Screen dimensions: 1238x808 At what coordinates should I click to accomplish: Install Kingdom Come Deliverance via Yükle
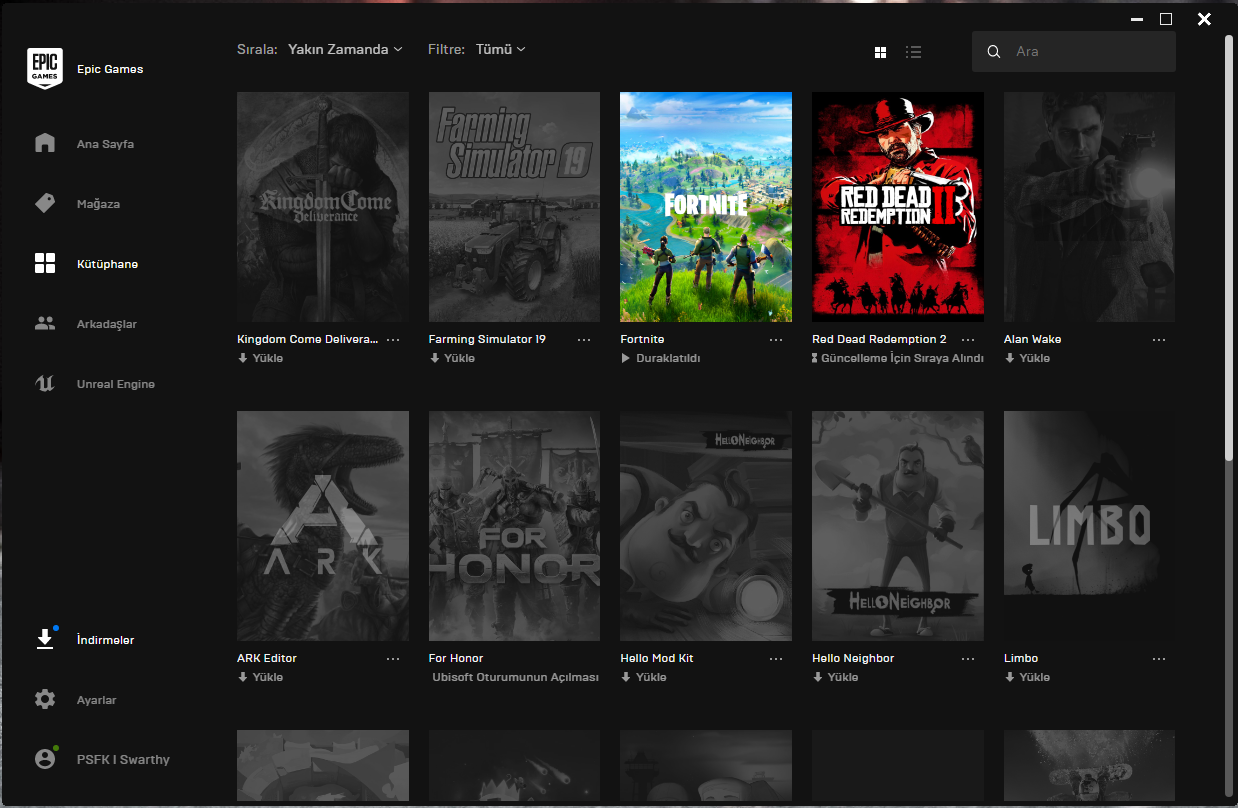[260, 358]
